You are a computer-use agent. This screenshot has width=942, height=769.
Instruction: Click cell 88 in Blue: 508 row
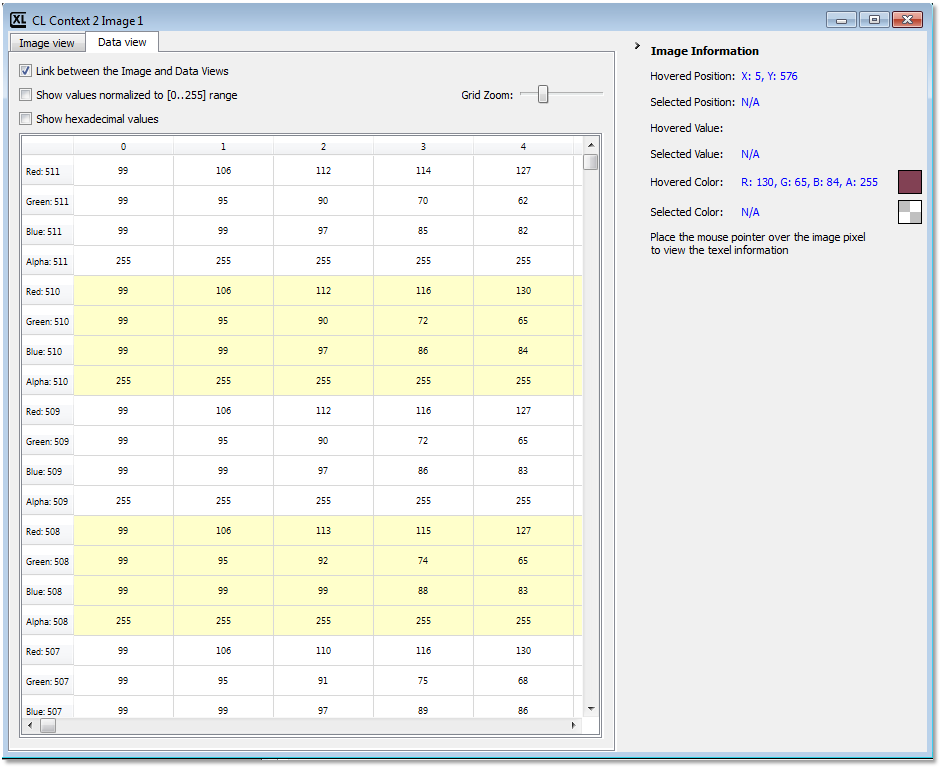(x=424, y=591)
